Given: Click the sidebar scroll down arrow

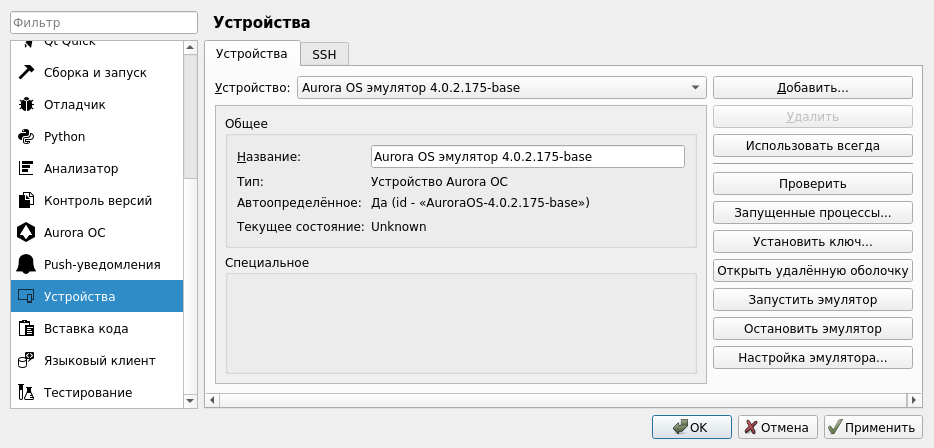Looking at the screenshot, I should [x=191, y=400].
